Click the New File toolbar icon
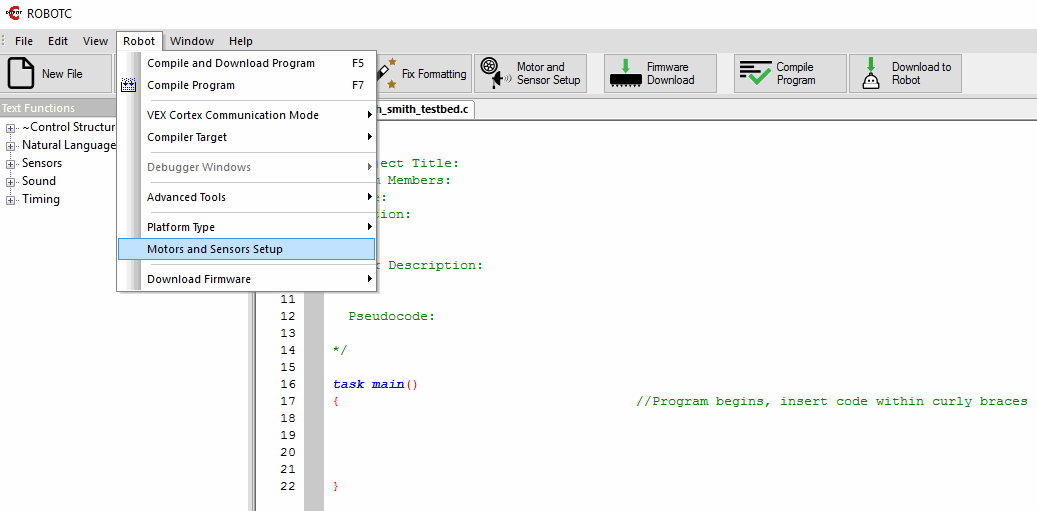This screenshot has height=511, width=1037. coord(21,73)
